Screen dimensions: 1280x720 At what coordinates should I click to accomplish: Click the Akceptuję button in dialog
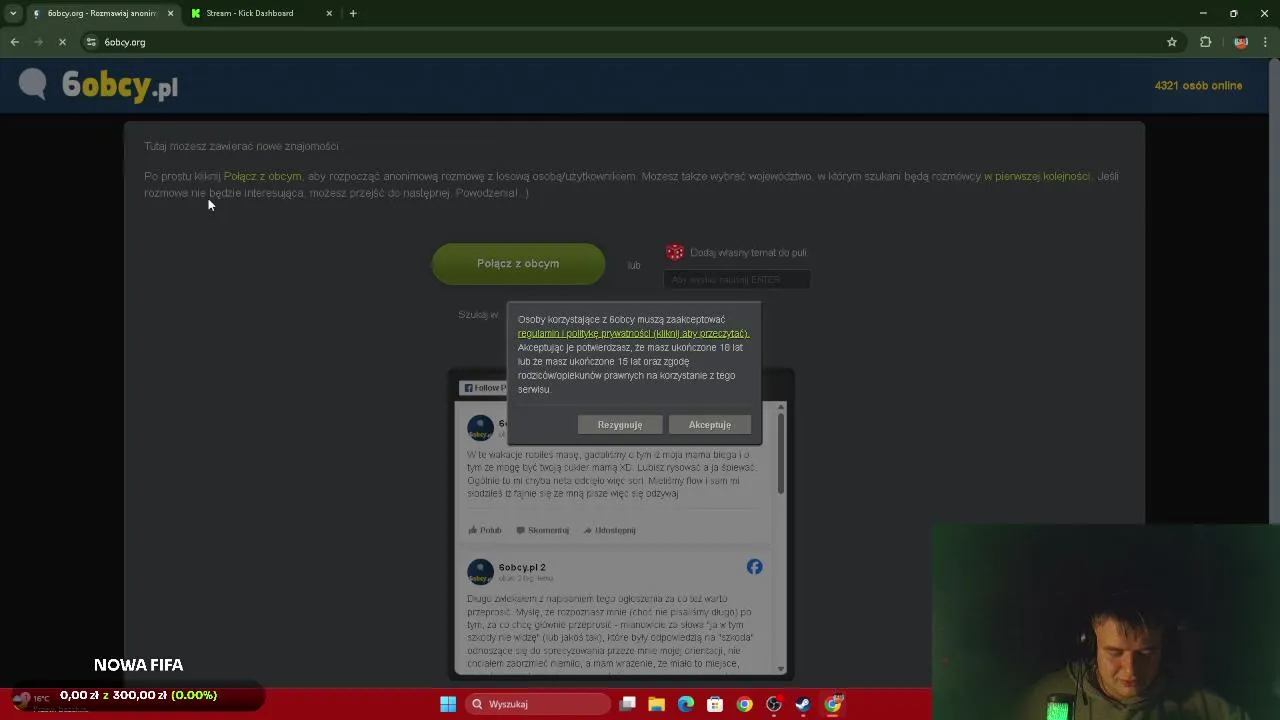[x=710, y=425]
